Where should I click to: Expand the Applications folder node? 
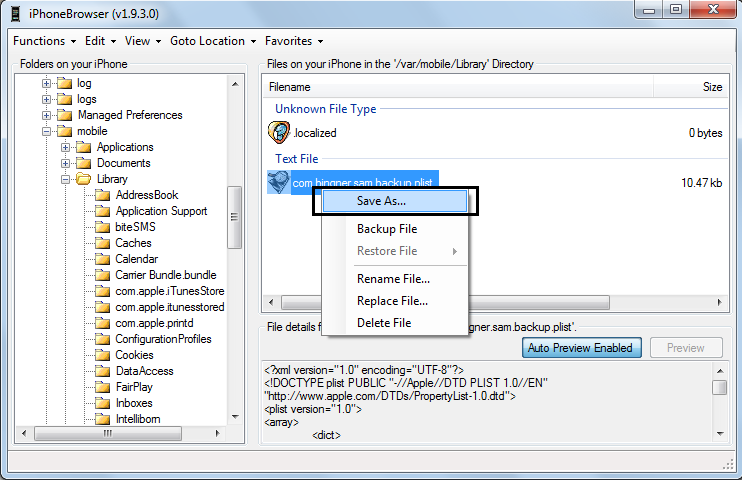tap(66, 148)
